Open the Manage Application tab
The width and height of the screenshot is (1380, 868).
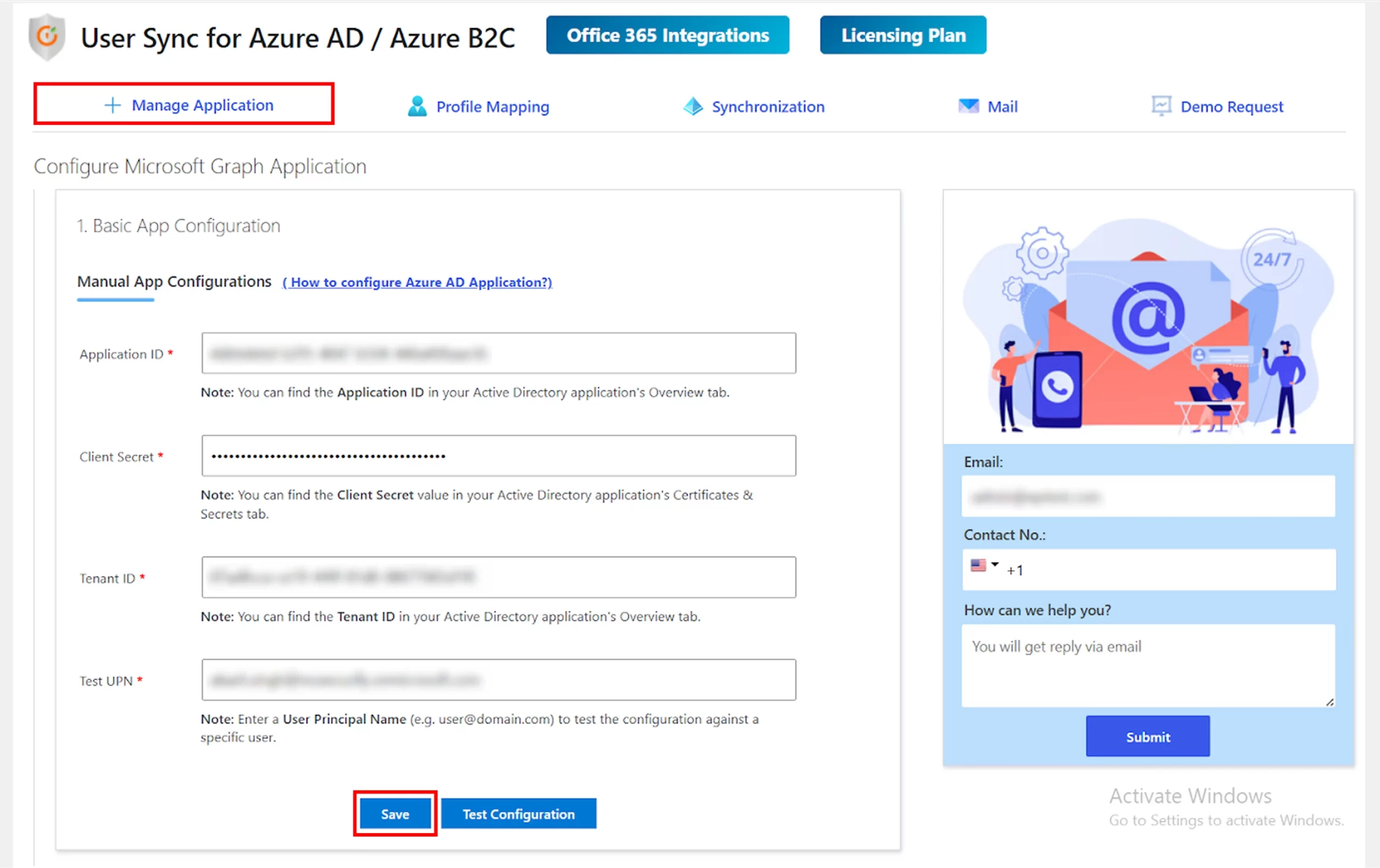click(184, 105)
